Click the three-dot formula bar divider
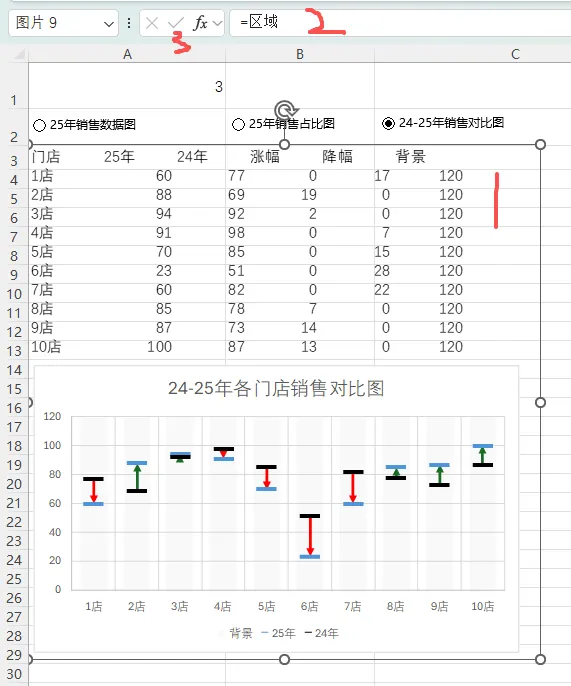The image size is (571, 686). coord(129,23)
